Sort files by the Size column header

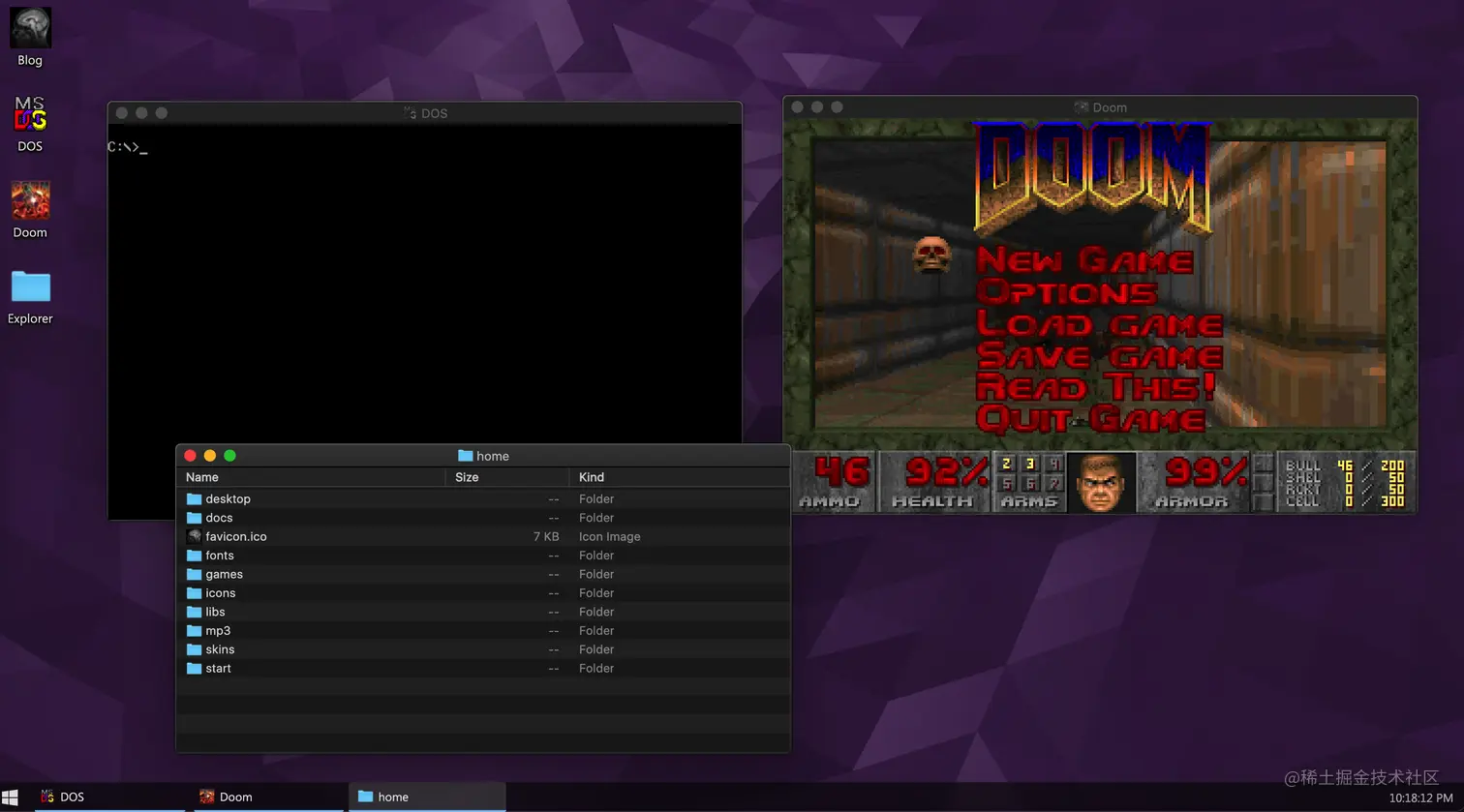pyautogui.click(x=507, y=477)
